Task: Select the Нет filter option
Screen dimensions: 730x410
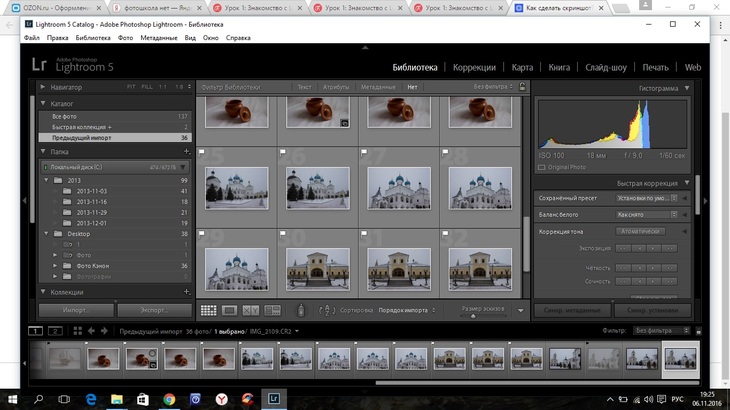Action: 412,87
